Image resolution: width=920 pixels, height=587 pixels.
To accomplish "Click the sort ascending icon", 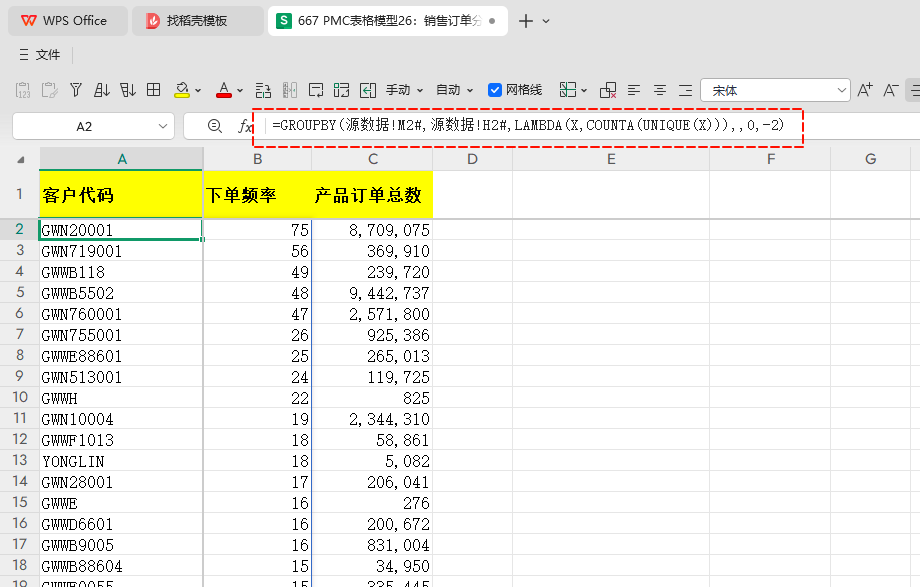I will [x=102, y=90].
